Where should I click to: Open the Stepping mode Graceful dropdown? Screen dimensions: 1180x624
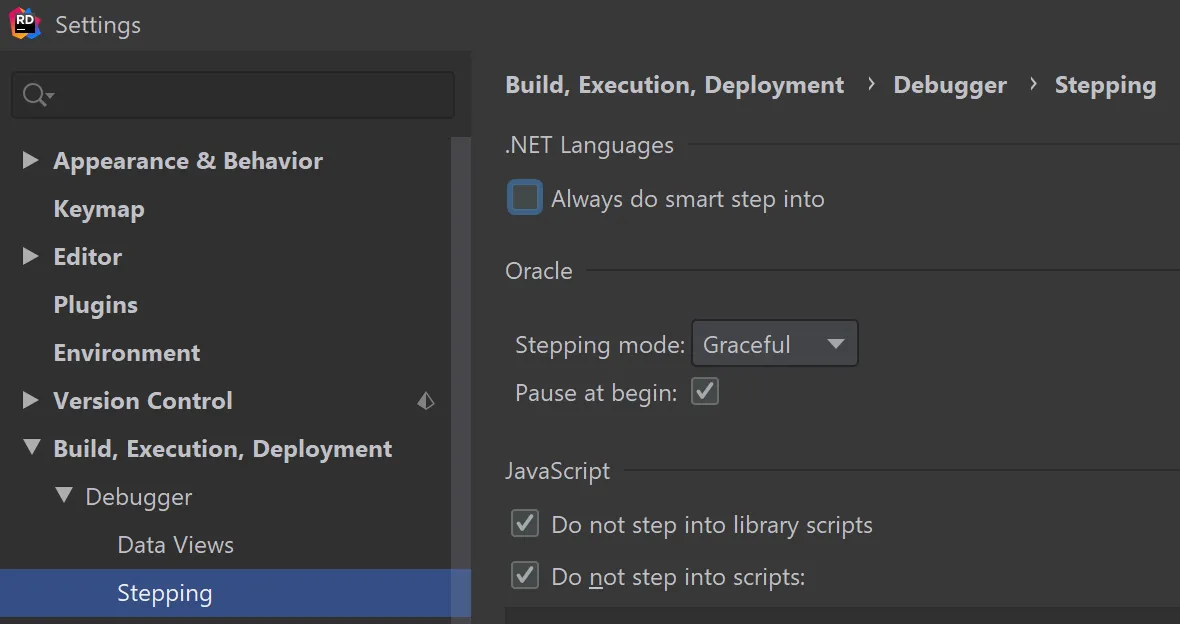coord(775,345)
